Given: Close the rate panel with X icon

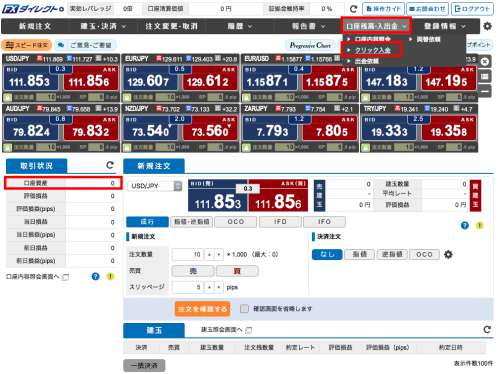Looking at the screenshot, I should (485, 62).
